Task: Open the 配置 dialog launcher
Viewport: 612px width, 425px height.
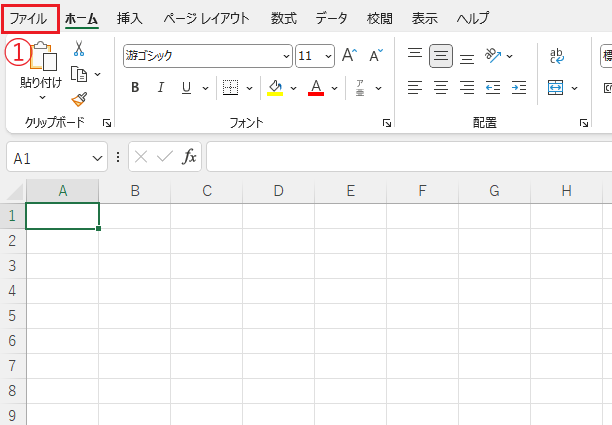Action: click(x=584, y=123)
